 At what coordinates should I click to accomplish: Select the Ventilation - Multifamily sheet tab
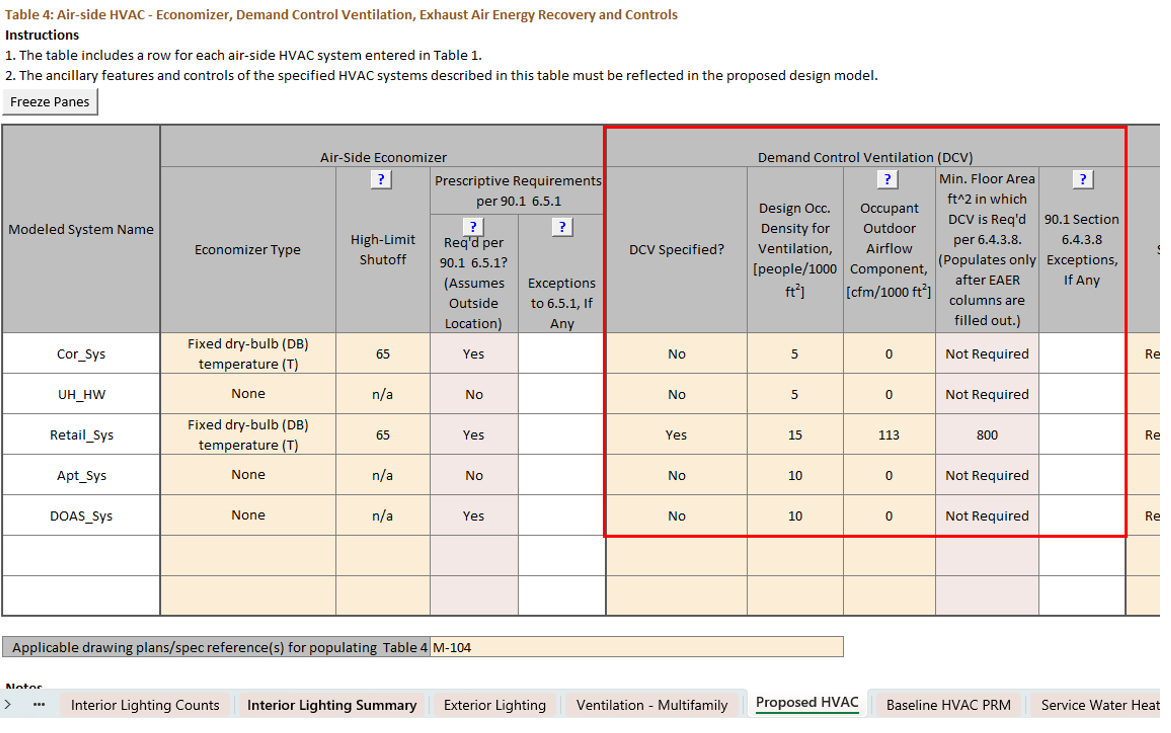tap(652, 705)
